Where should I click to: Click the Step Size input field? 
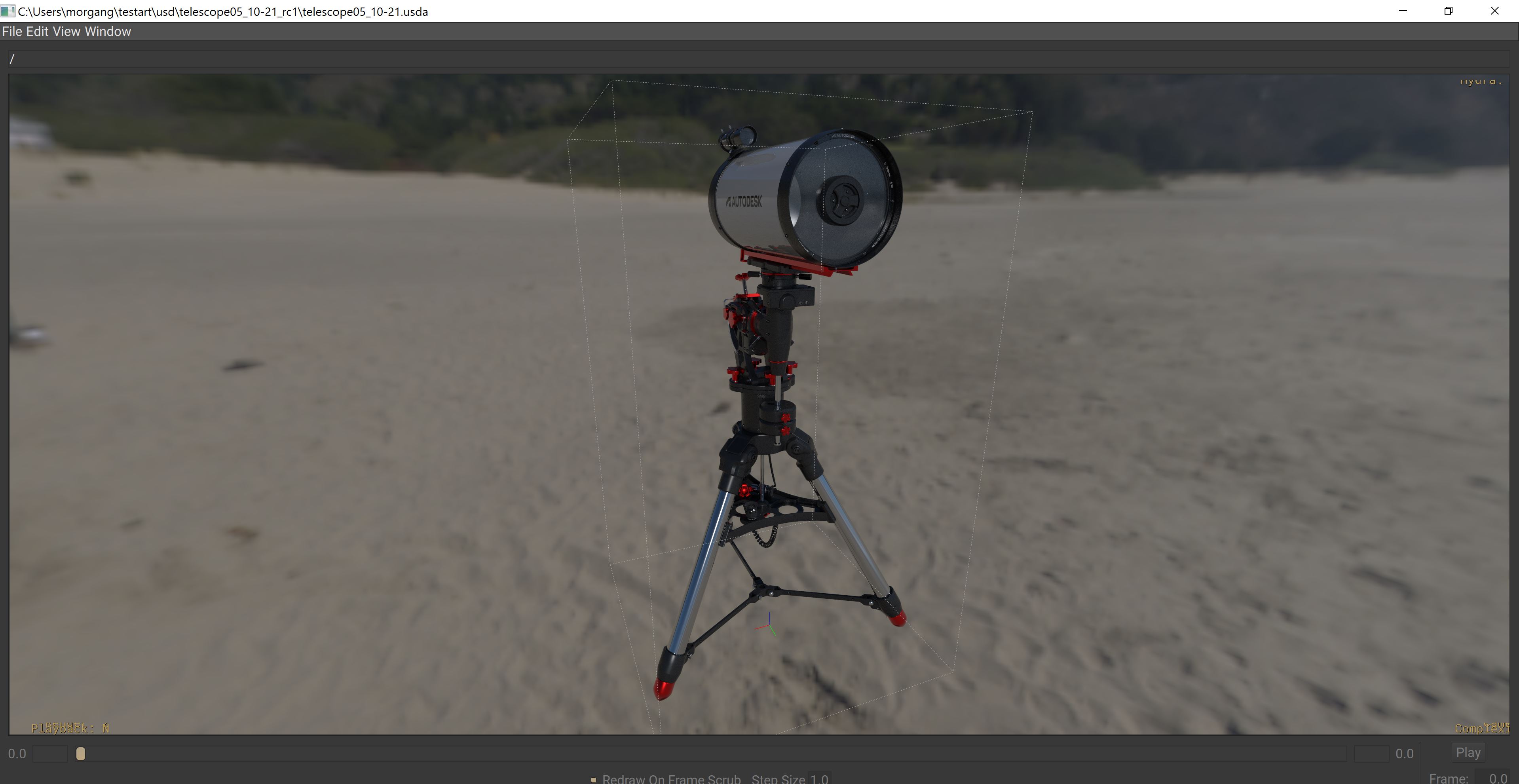[x=819, y=779]
